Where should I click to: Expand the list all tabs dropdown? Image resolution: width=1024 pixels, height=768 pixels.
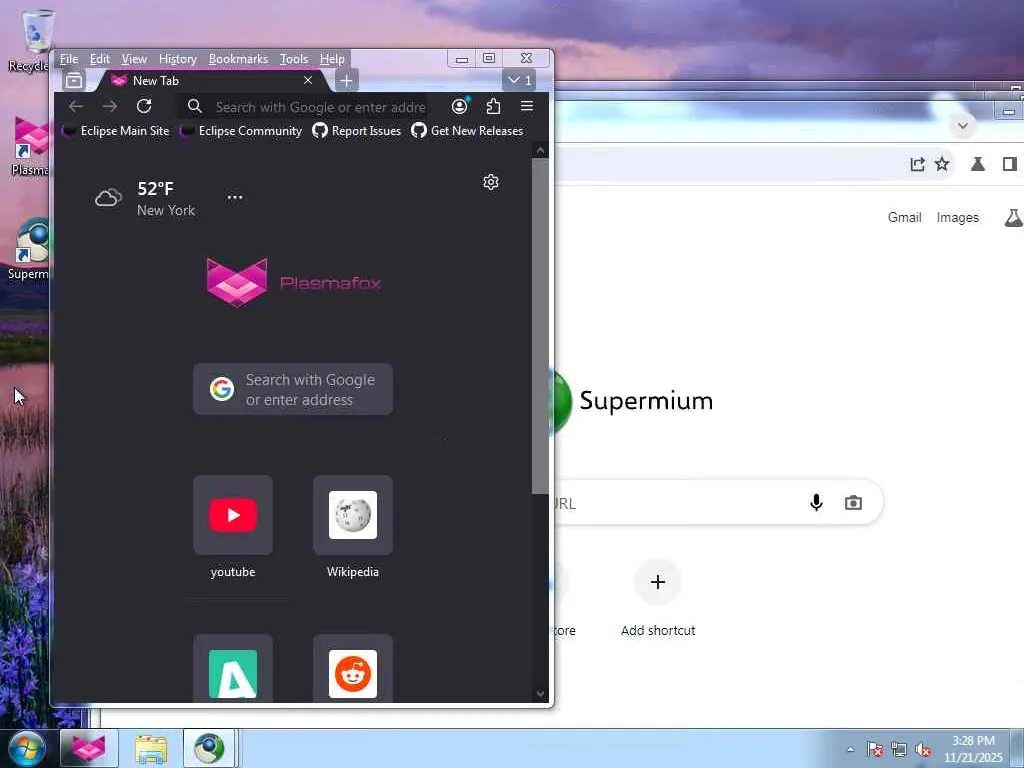(x=519, y=80)
